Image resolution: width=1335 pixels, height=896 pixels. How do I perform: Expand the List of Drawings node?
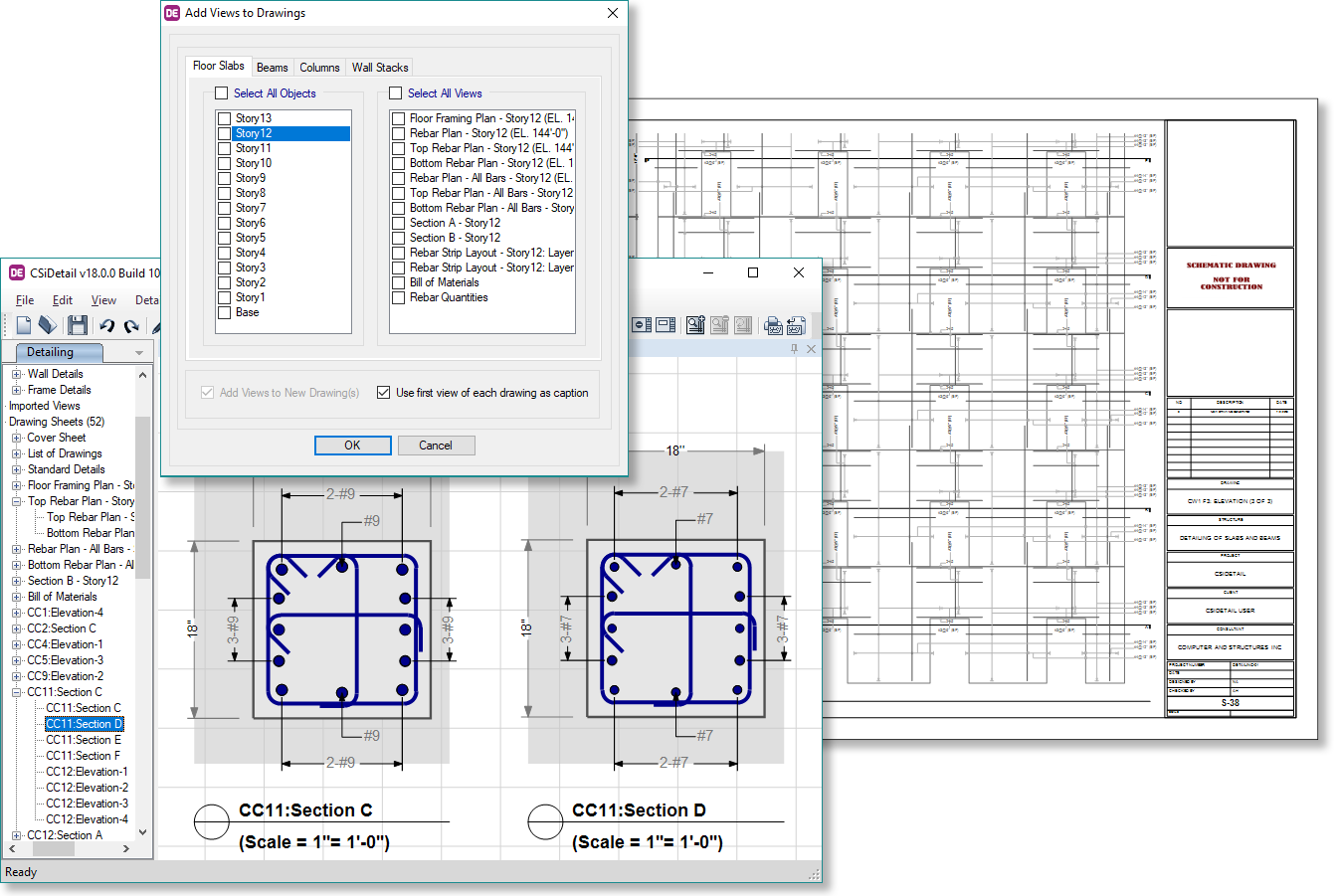click(17, 453)
